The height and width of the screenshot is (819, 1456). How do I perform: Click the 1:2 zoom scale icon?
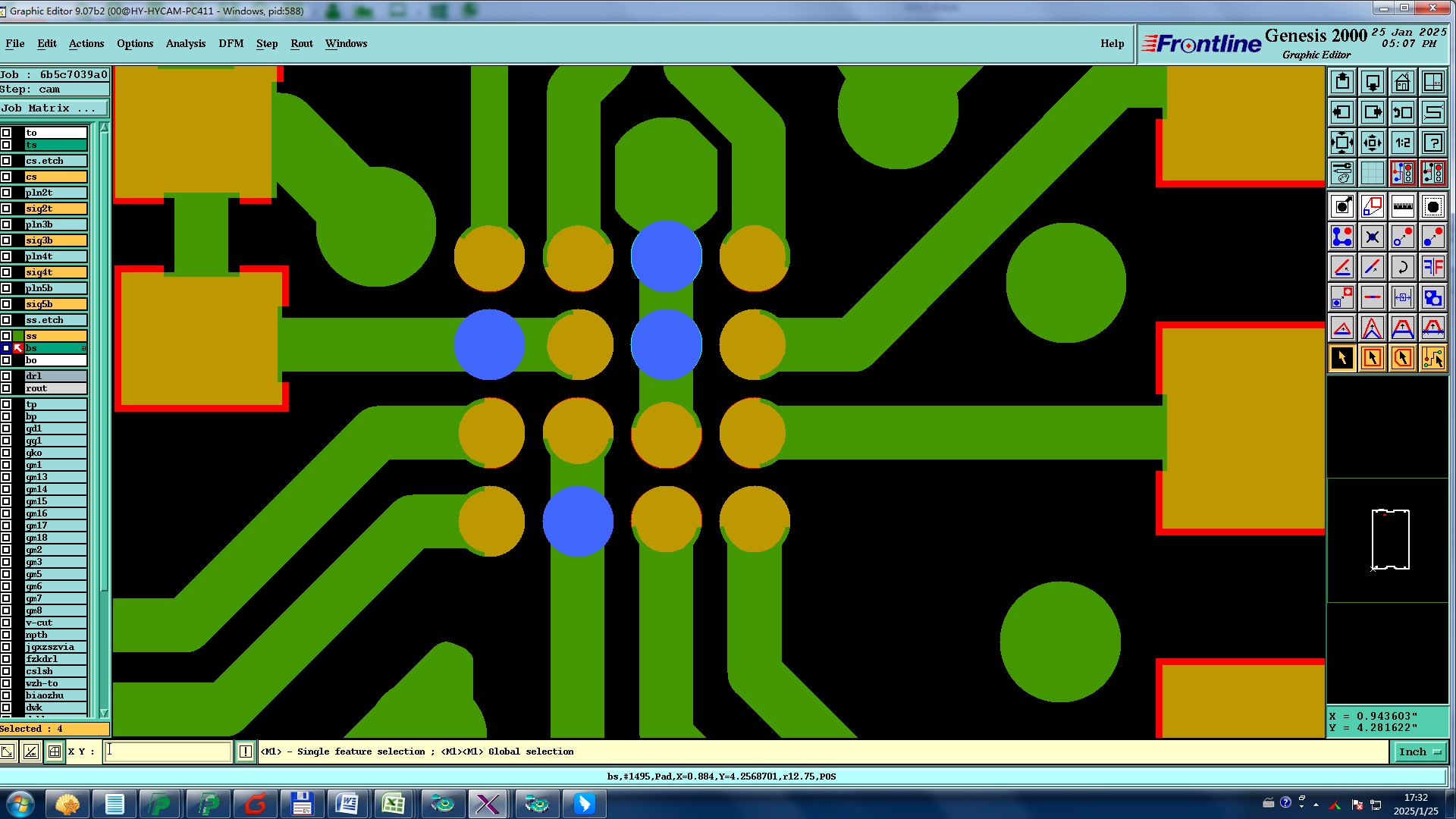click(x=1402, y=143)
